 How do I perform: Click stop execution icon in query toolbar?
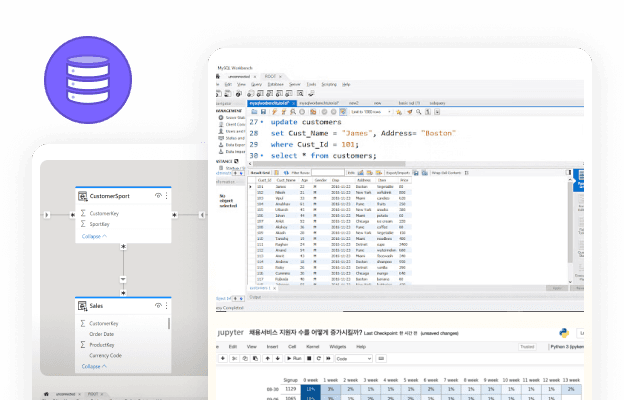(x=302, y=112)
